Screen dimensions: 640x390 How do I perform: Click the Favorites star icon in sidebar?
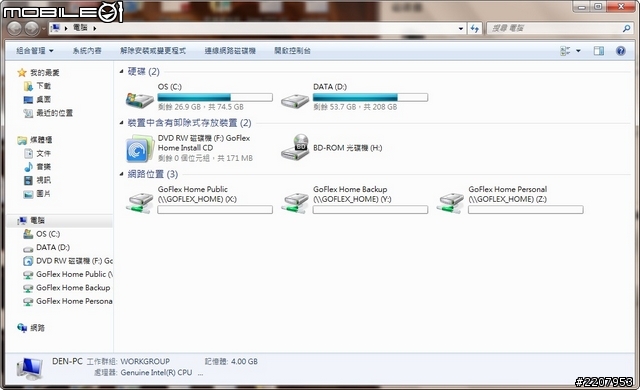[22, 73]
